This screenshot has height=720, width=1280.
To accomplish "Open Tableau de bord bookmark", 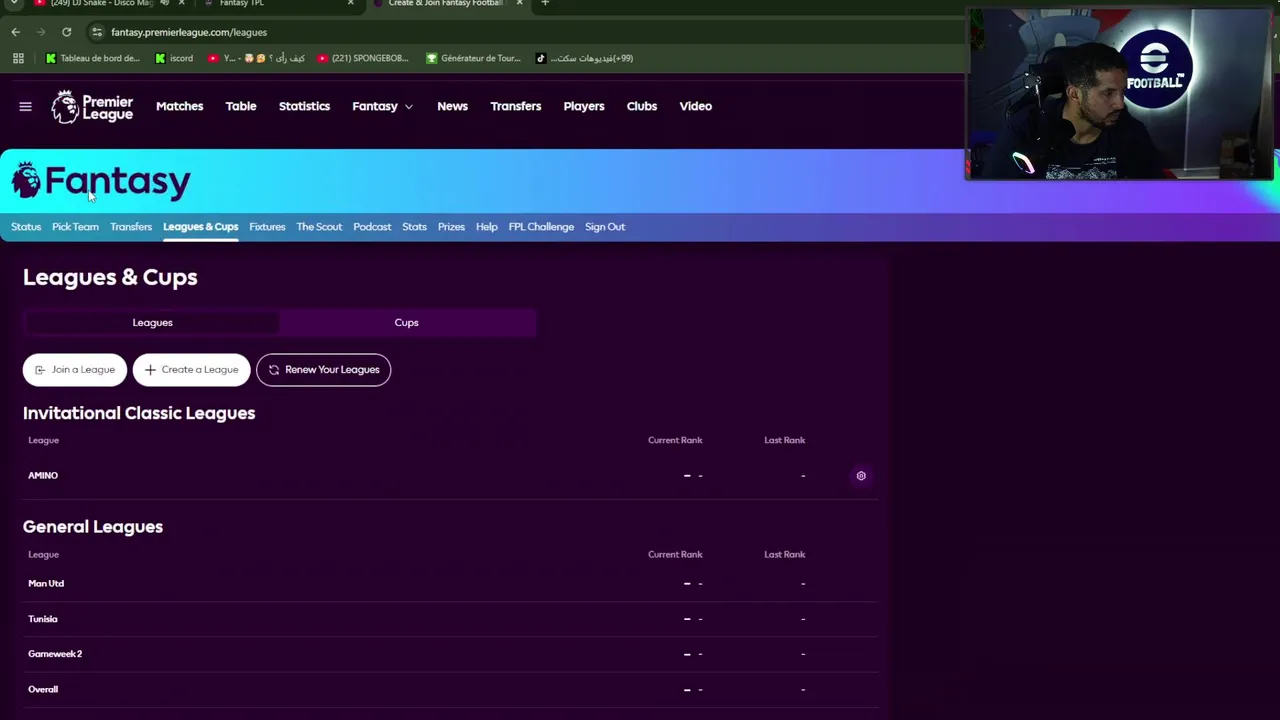I will [x=92, y=58].
